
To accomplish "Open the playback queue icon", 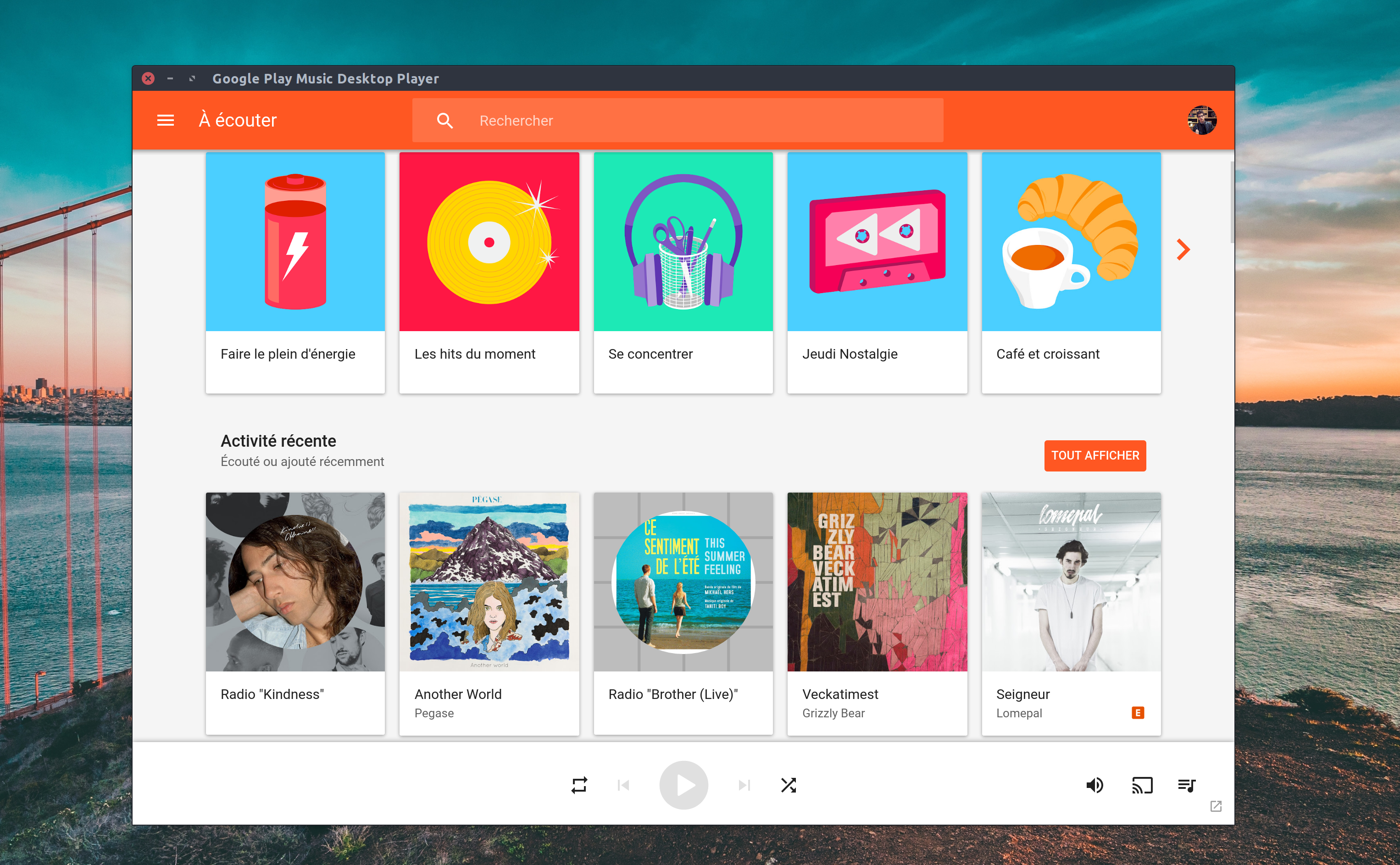I will pyautogui.click(x=1187, y=785).
